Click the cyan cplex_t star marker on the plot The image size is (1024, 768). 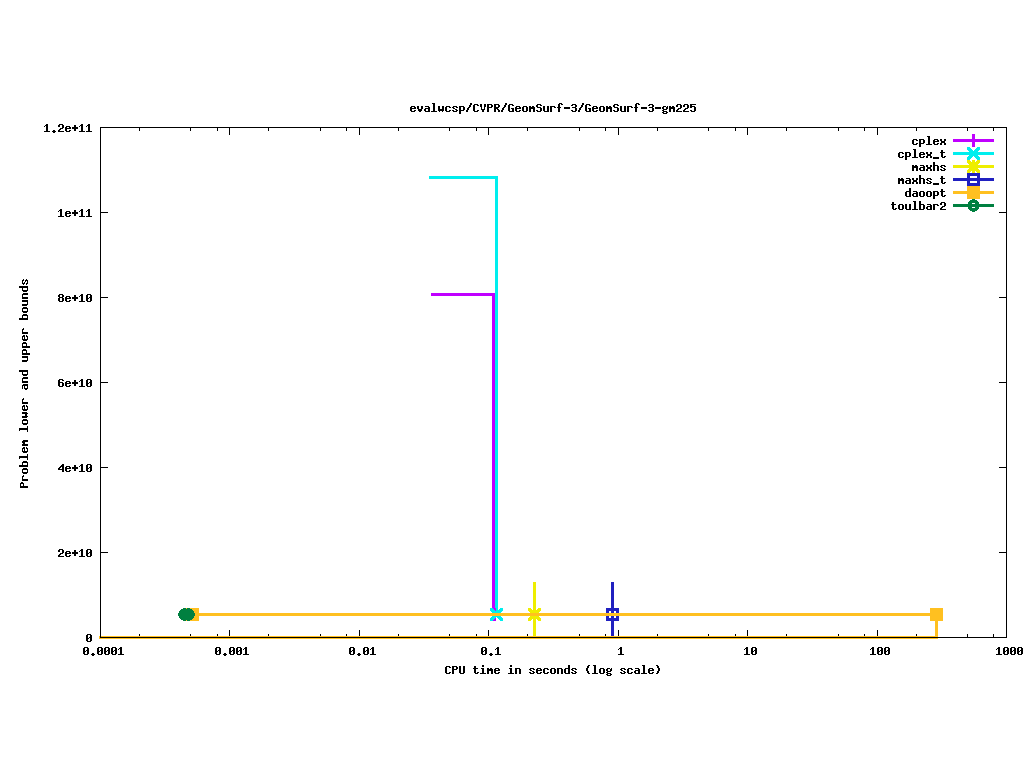[x=496, y=614]
